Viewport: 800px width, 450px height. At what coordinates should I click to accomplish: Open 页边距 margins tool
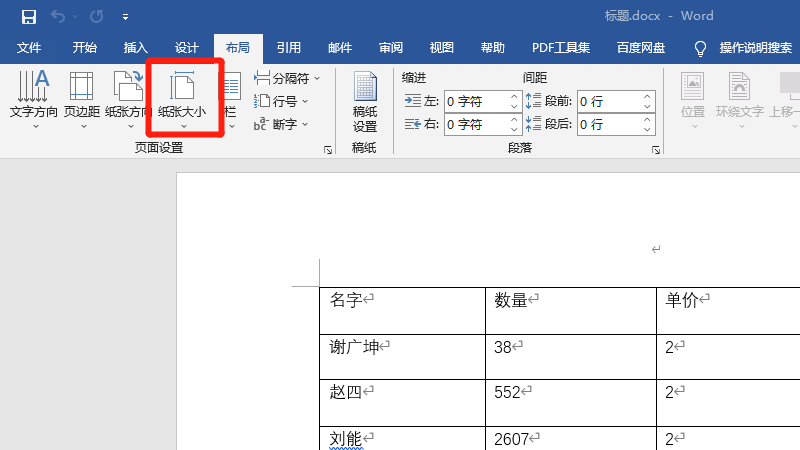(x=82, y=100)
